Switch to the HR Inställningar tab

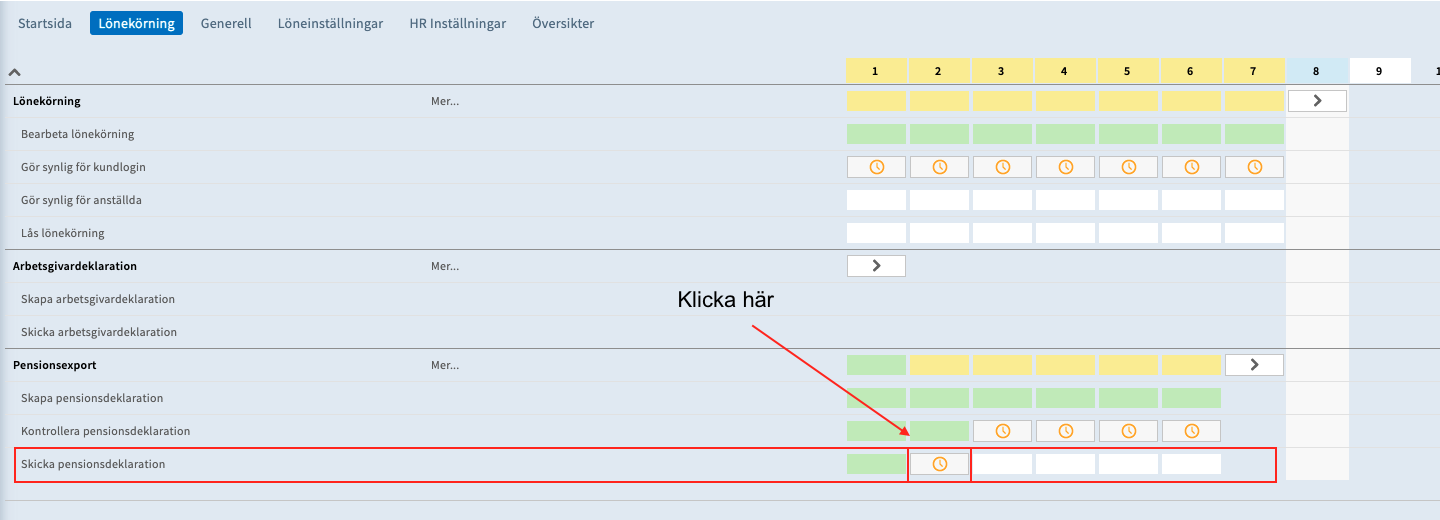(x=457, y=23)
